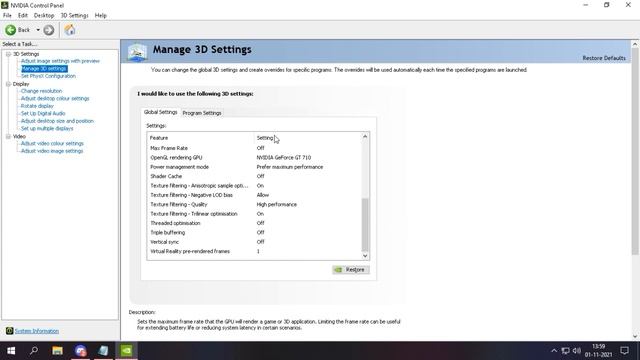Click the volume speaker tray icon

[576, 351]
